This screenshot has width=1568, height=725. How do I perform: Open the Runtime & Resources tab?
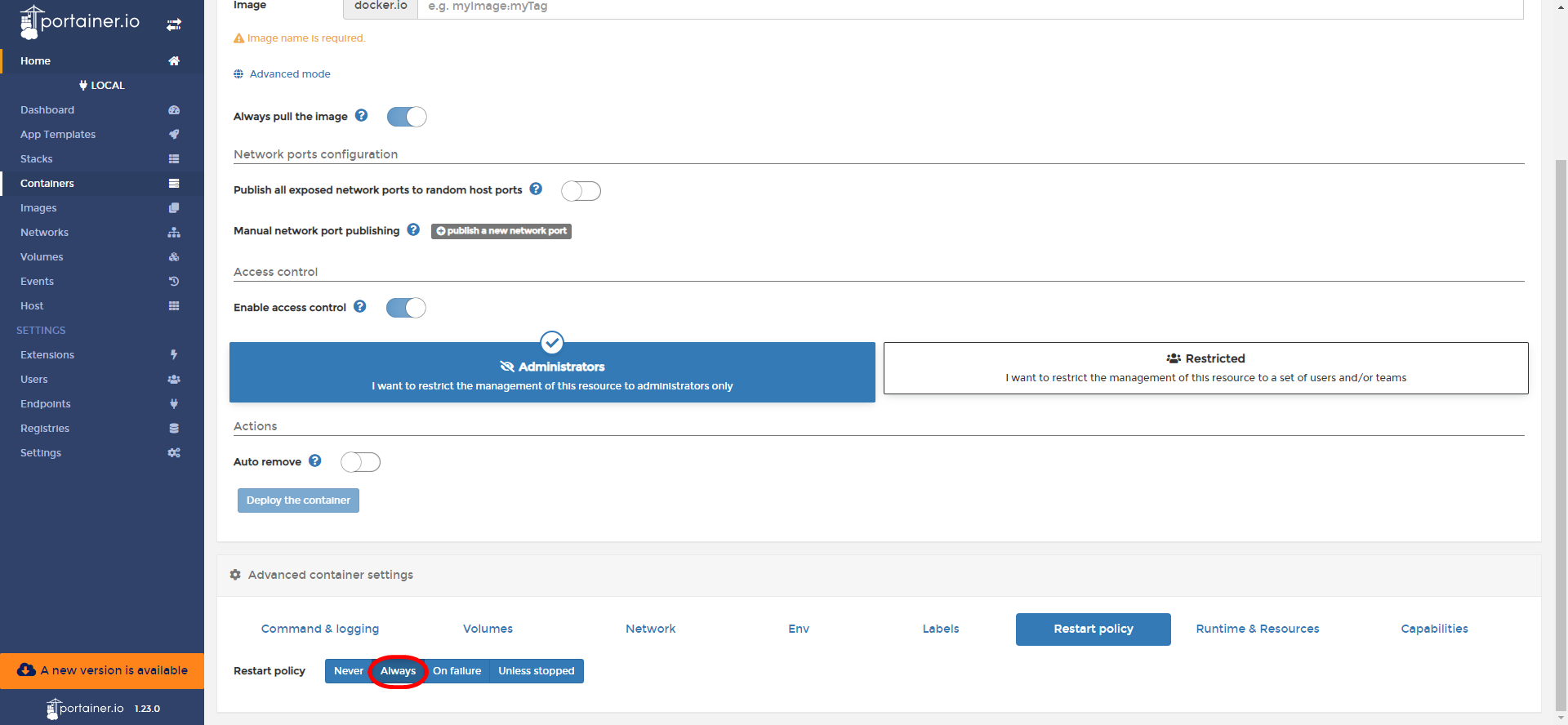(x=1258, y=629)
